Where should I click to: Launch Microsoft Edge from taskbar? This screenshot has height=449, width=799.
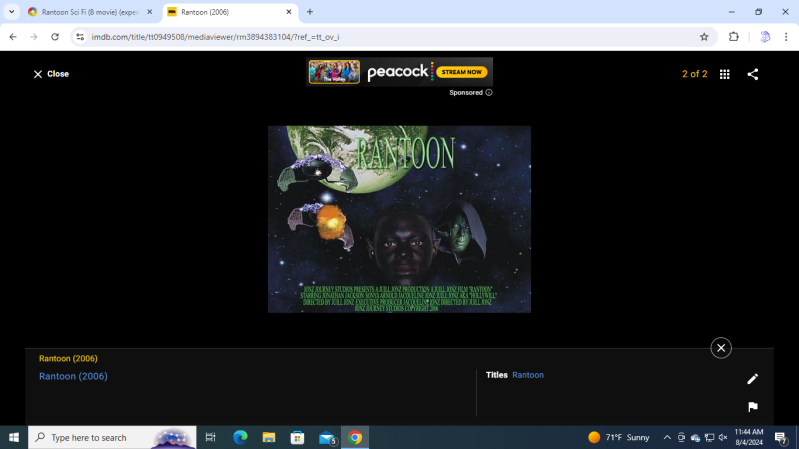[240, 437]
